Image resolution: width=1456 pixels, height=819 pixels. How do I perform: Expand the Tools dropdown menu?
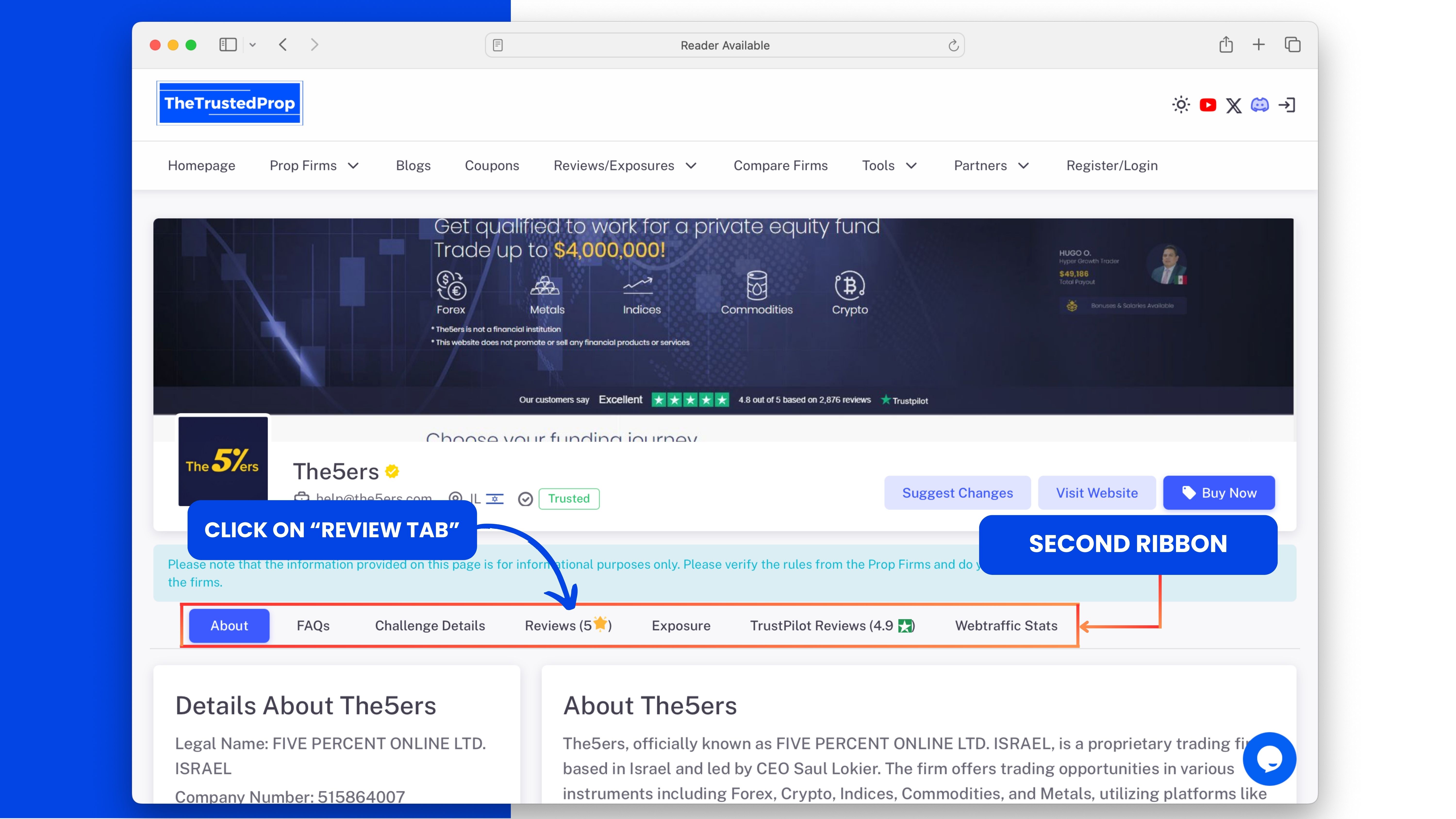pos(890,165)
